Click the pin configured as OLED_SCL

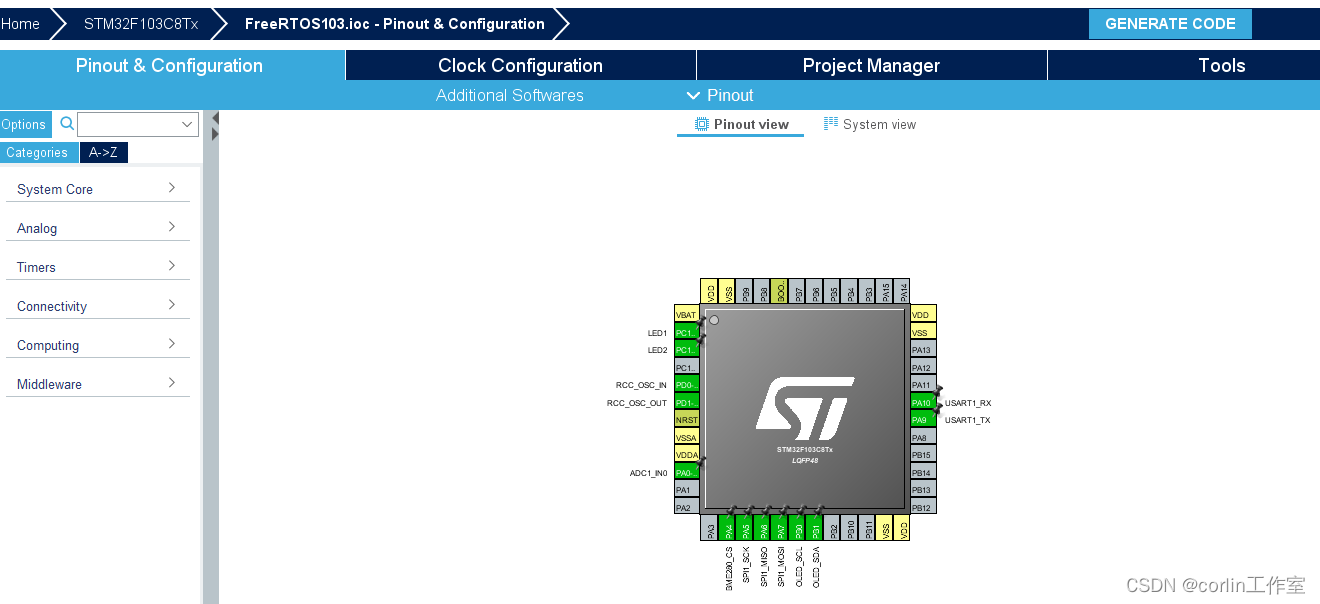[797, 526]
